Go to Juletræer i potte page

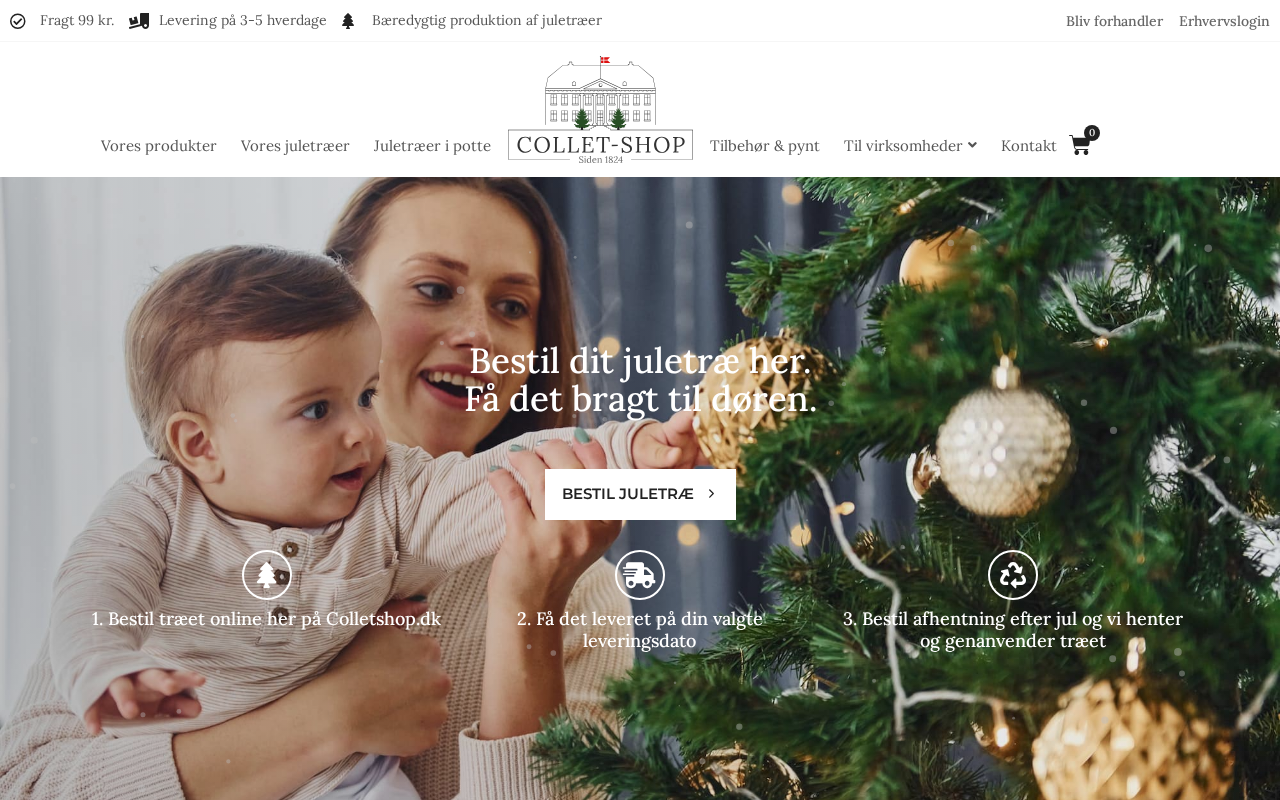click(432, 146)
